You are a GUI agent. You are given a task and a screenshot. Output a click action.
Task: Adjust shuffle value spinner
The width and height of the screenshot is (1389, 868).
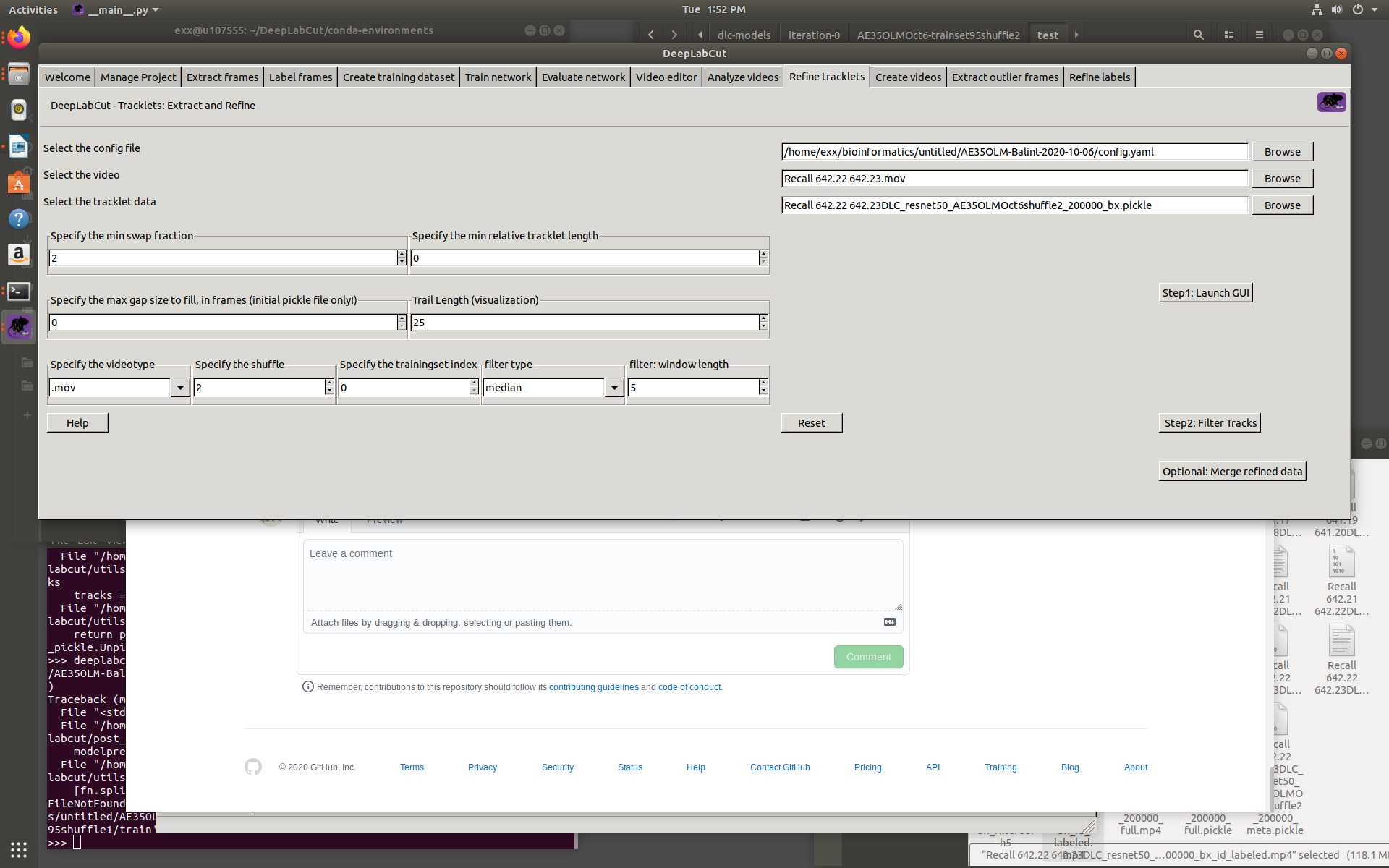329,387
